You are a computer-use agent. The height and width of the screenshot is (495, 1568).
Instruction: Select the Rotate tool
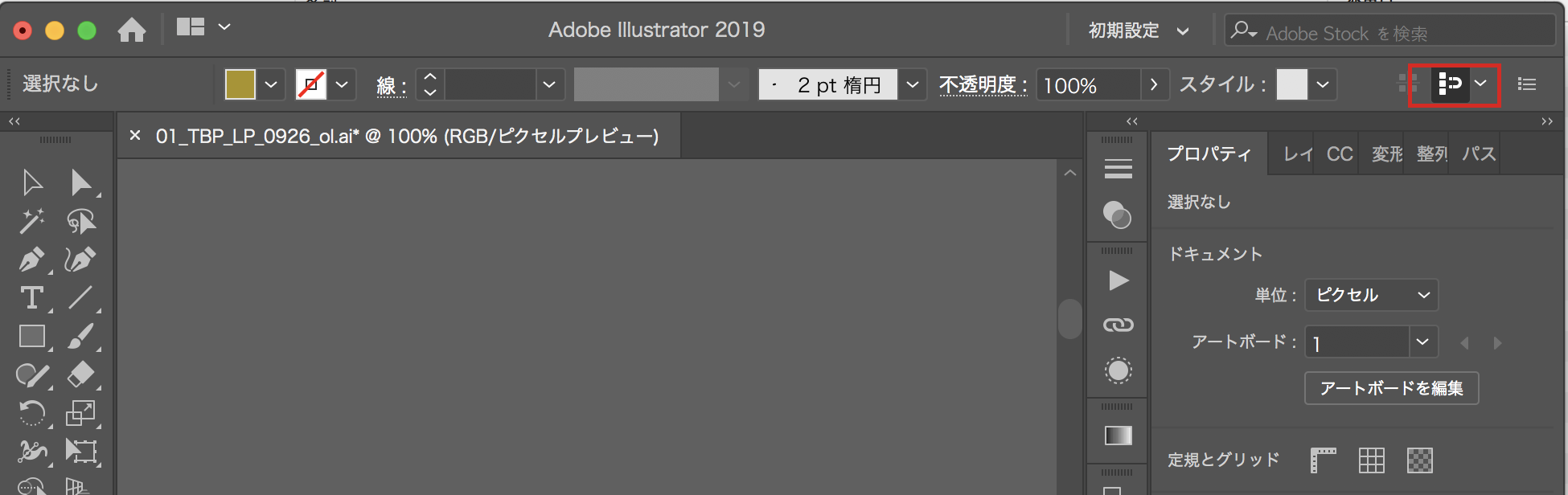pos(32,413)
